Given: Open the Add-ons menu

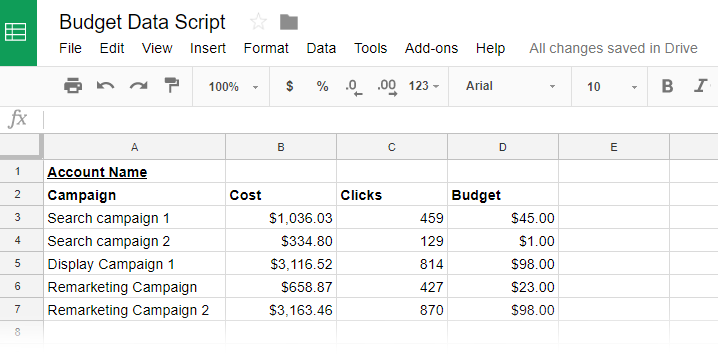Looking at the screenshot, I should 431,48.
